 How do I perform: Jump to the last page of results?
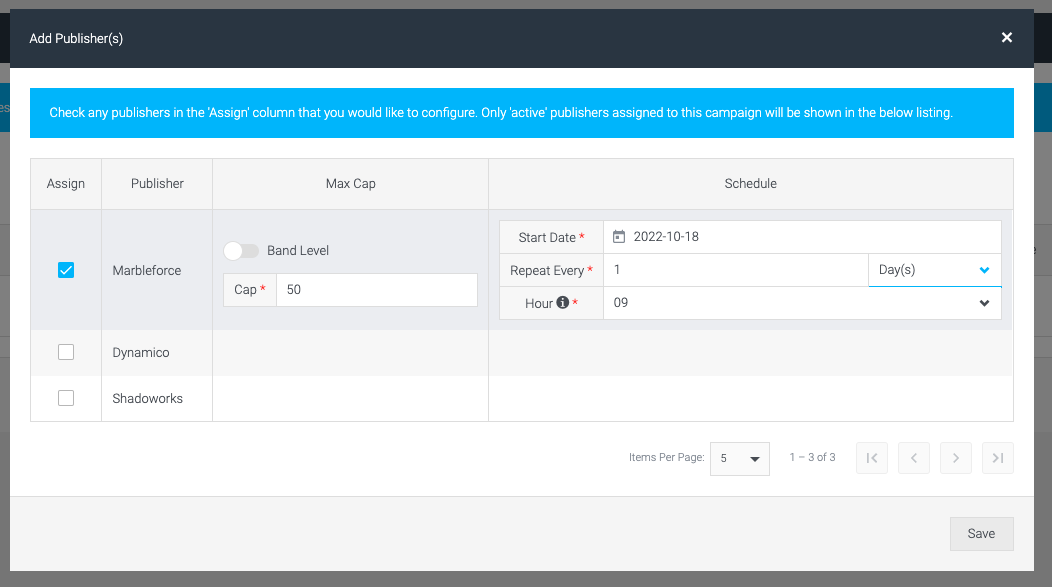tap(998, 458)
